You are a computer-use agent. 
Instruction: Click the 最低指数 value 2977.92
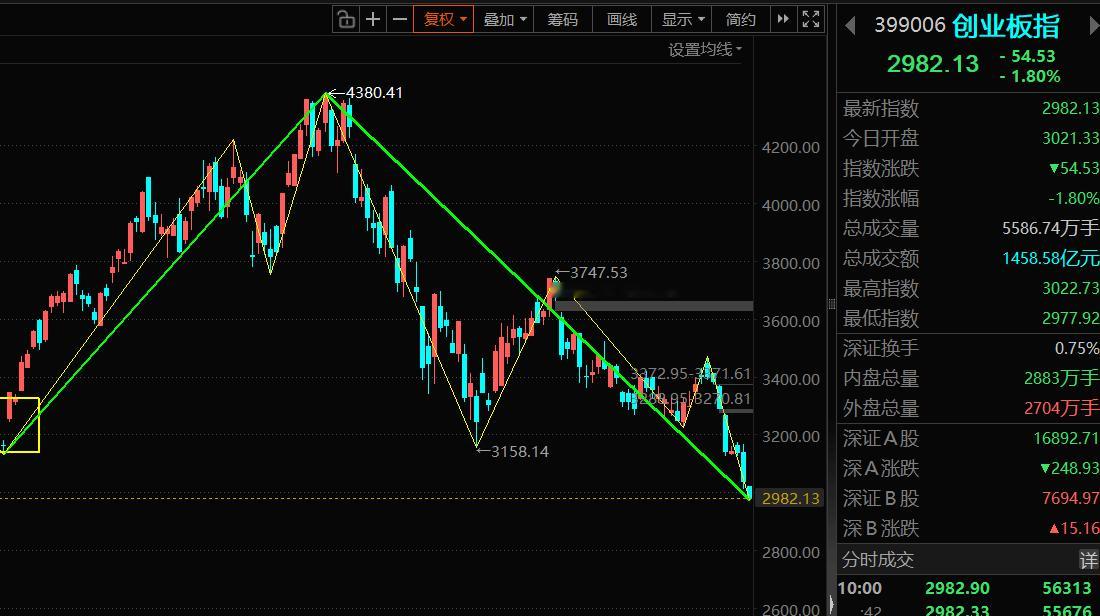pyautogui.click(x=1070, y=319)
